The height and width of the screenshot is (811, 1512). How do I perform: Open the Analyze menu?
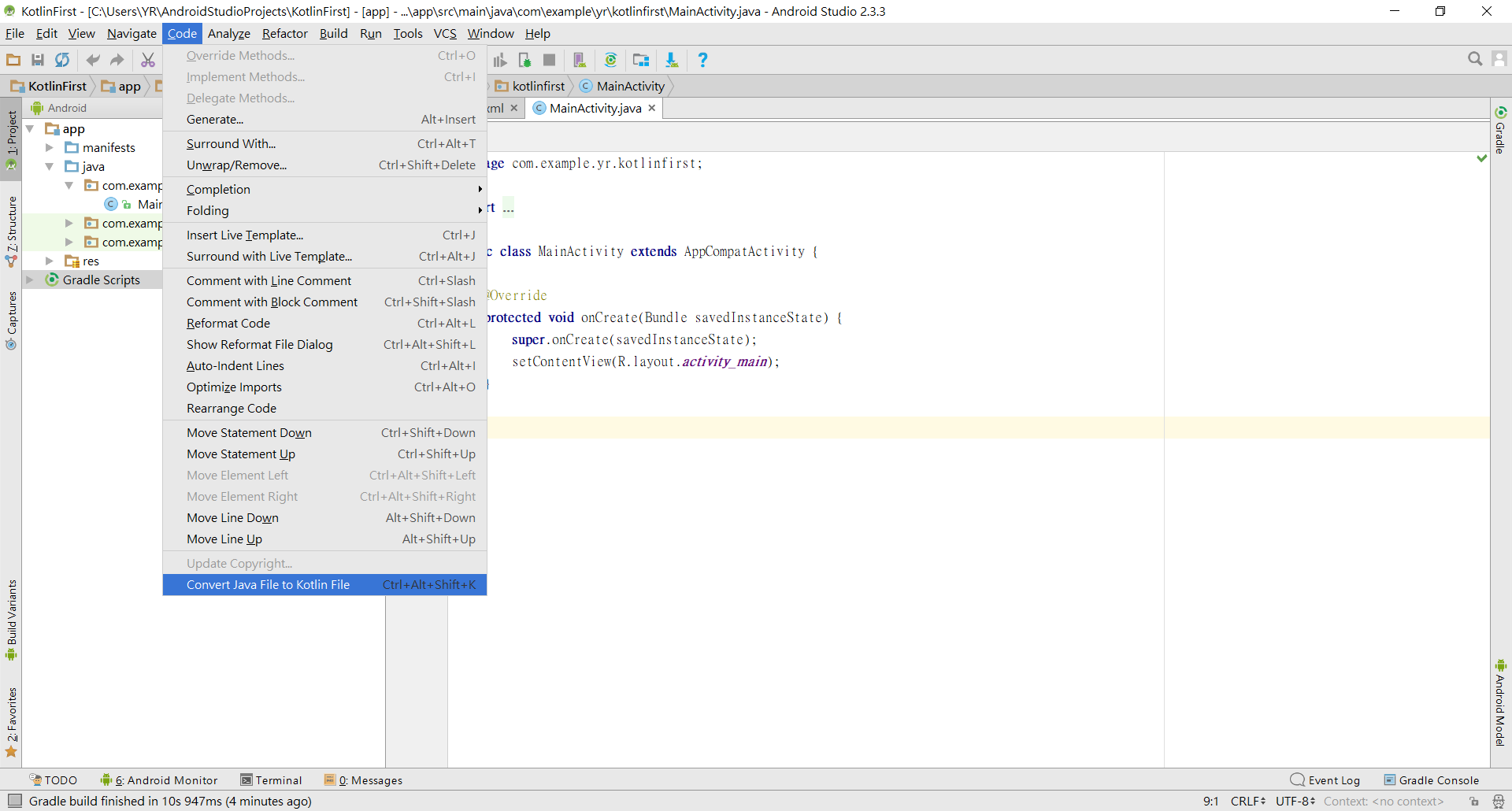pyautogui.click(x=229, y=34)
